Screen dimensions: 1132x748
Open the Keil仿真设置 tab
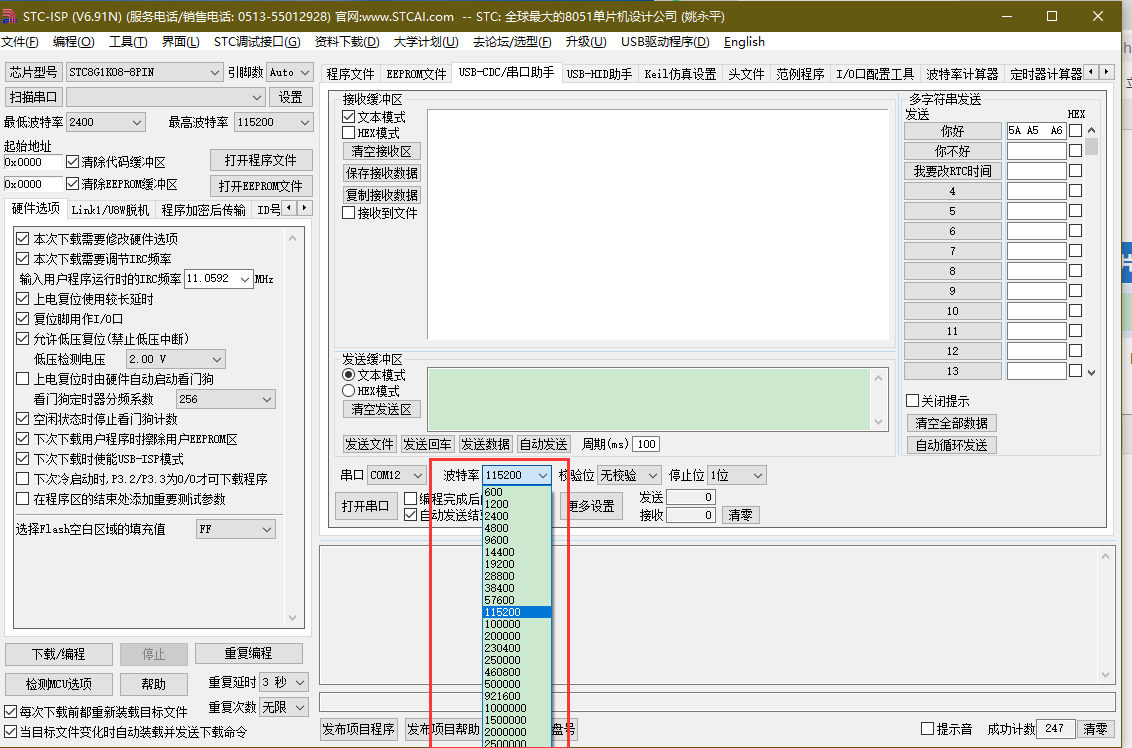[680, 74]
